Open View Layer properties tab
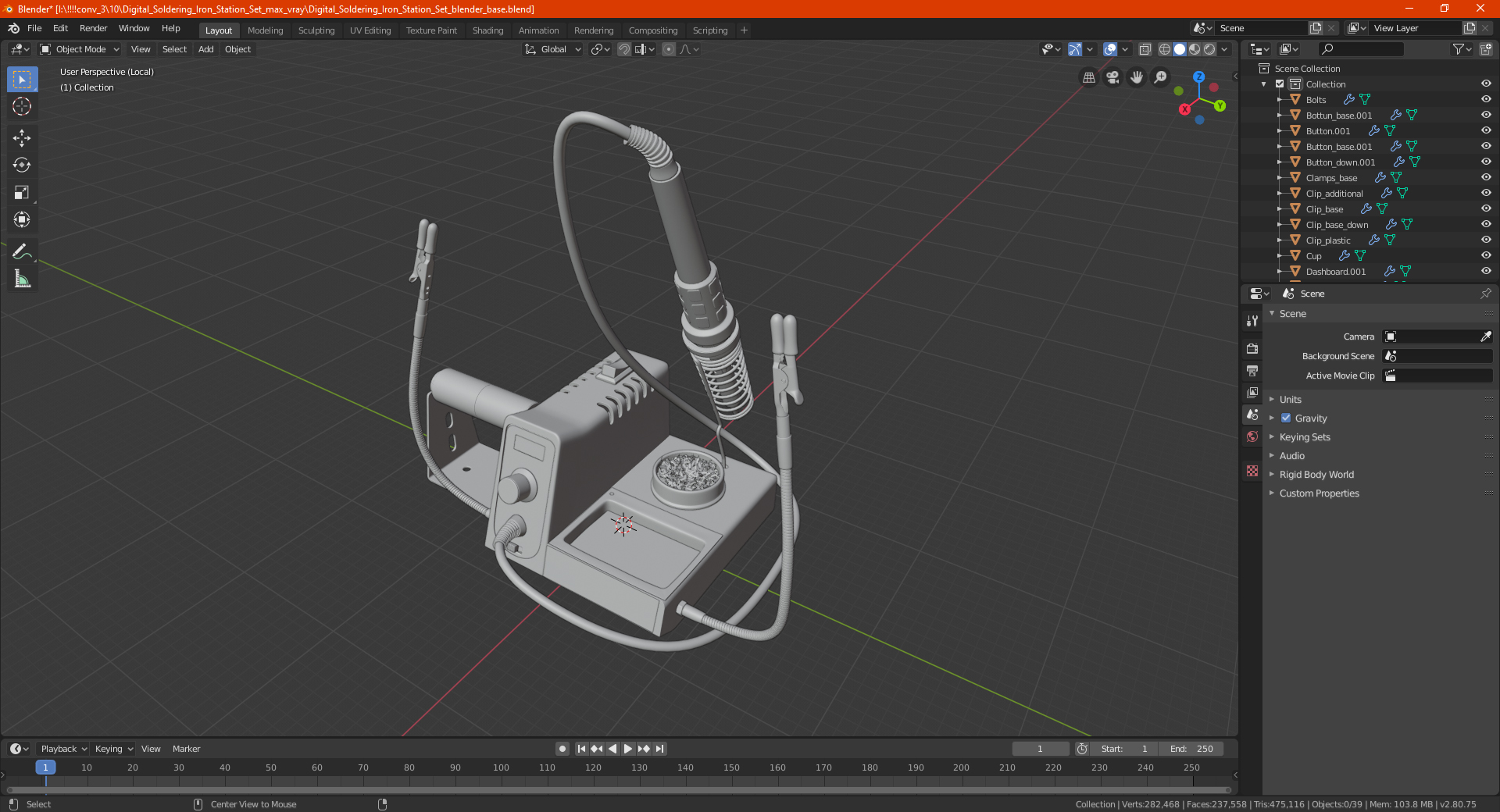This screenshot has width=1500, height=812. pyautogui.click(x=1252, y=392)
